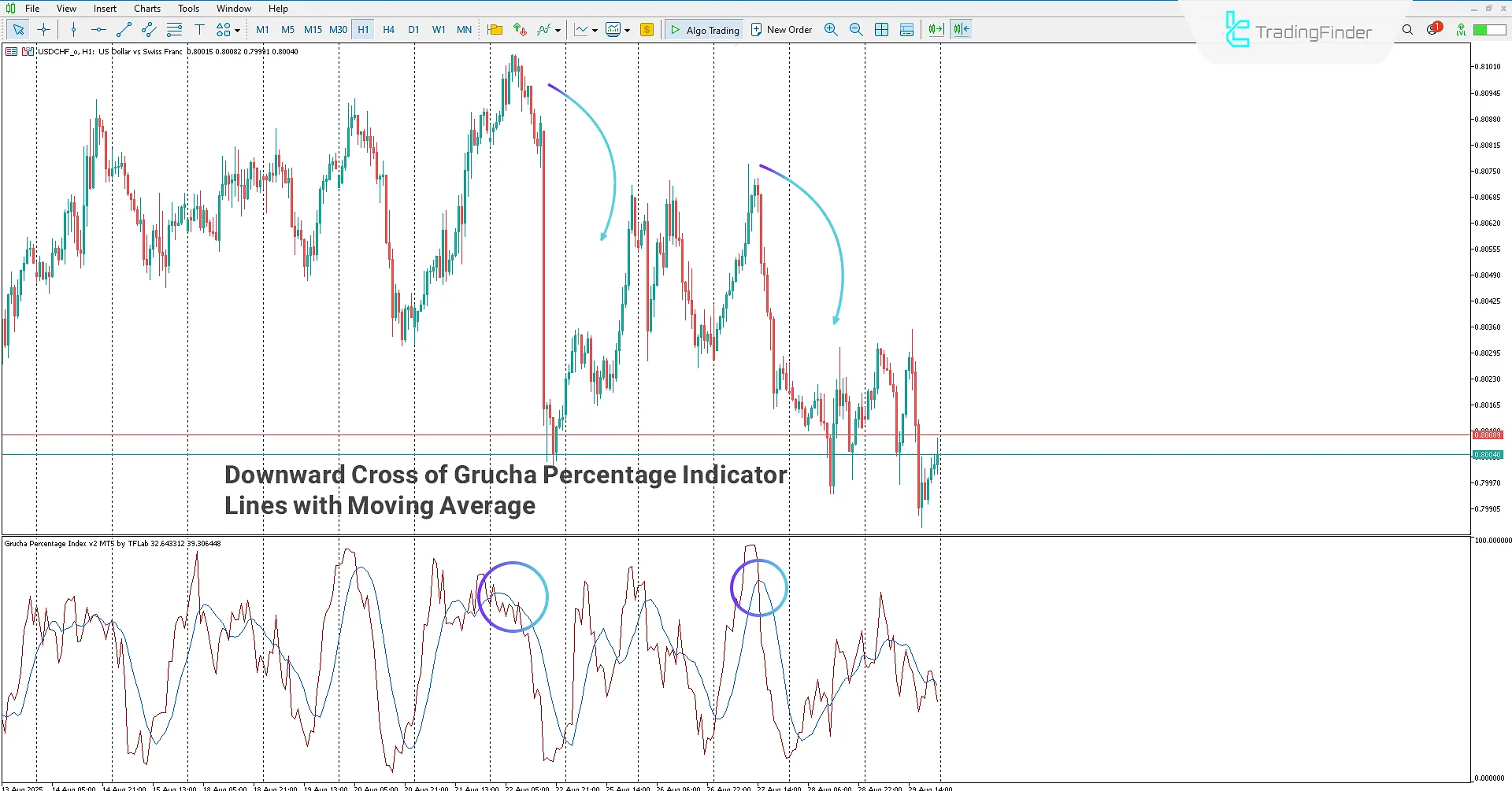Toggle the chart shift from right edge
Image resolution: width=1512 pixels, height=791 pixels.
(961, 29)
